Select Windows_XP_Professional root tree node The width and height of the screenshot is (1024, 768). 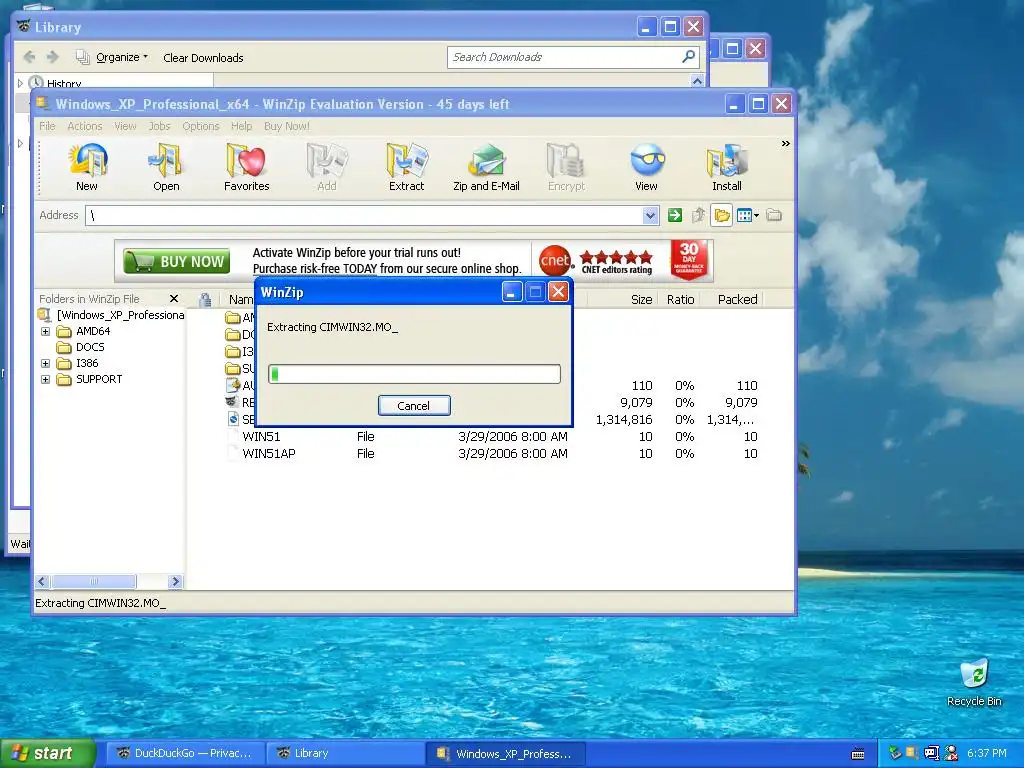(x=112, y=315)
